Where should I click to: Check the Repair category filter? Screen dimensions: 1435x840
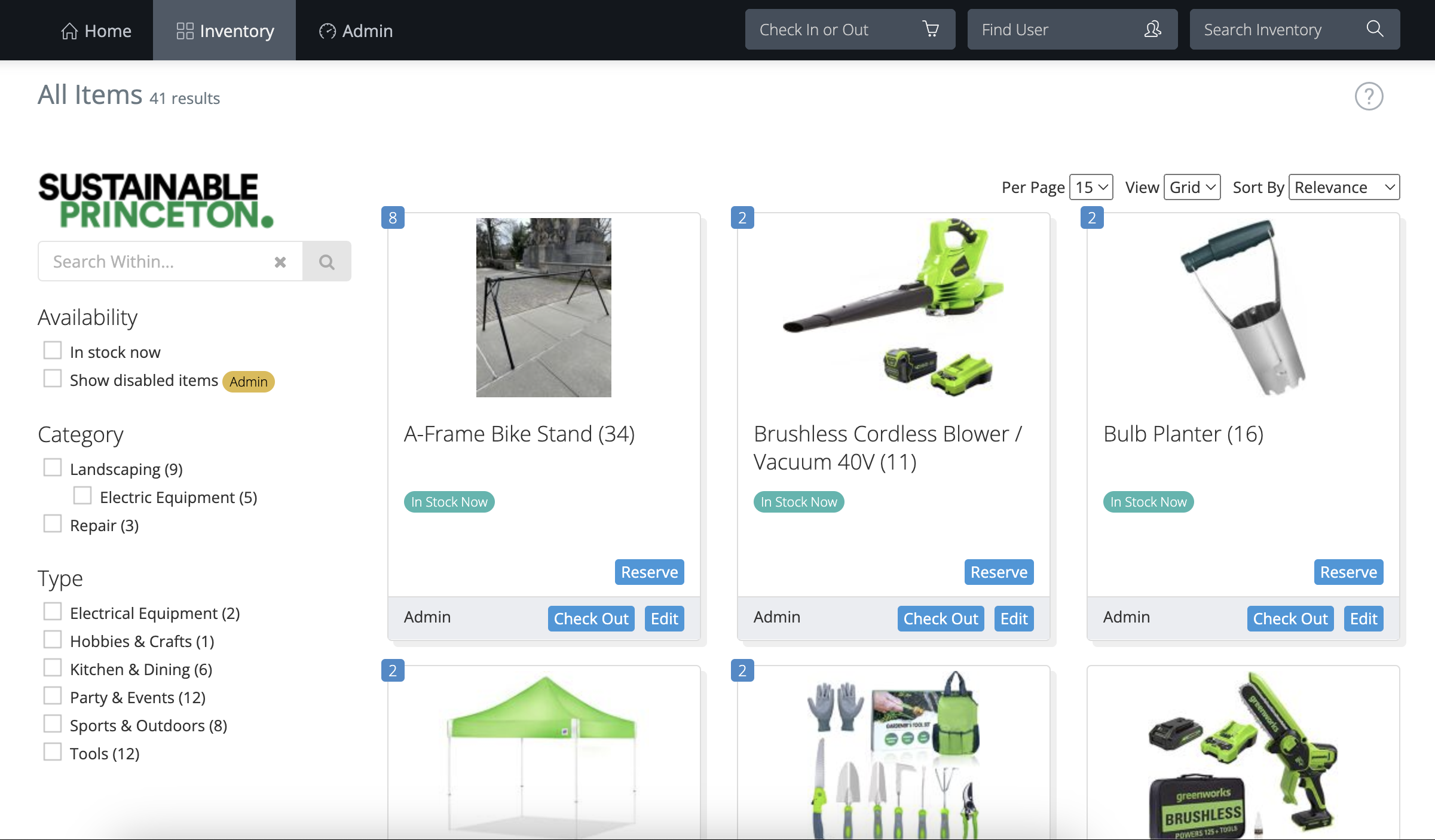coord(53,524)
